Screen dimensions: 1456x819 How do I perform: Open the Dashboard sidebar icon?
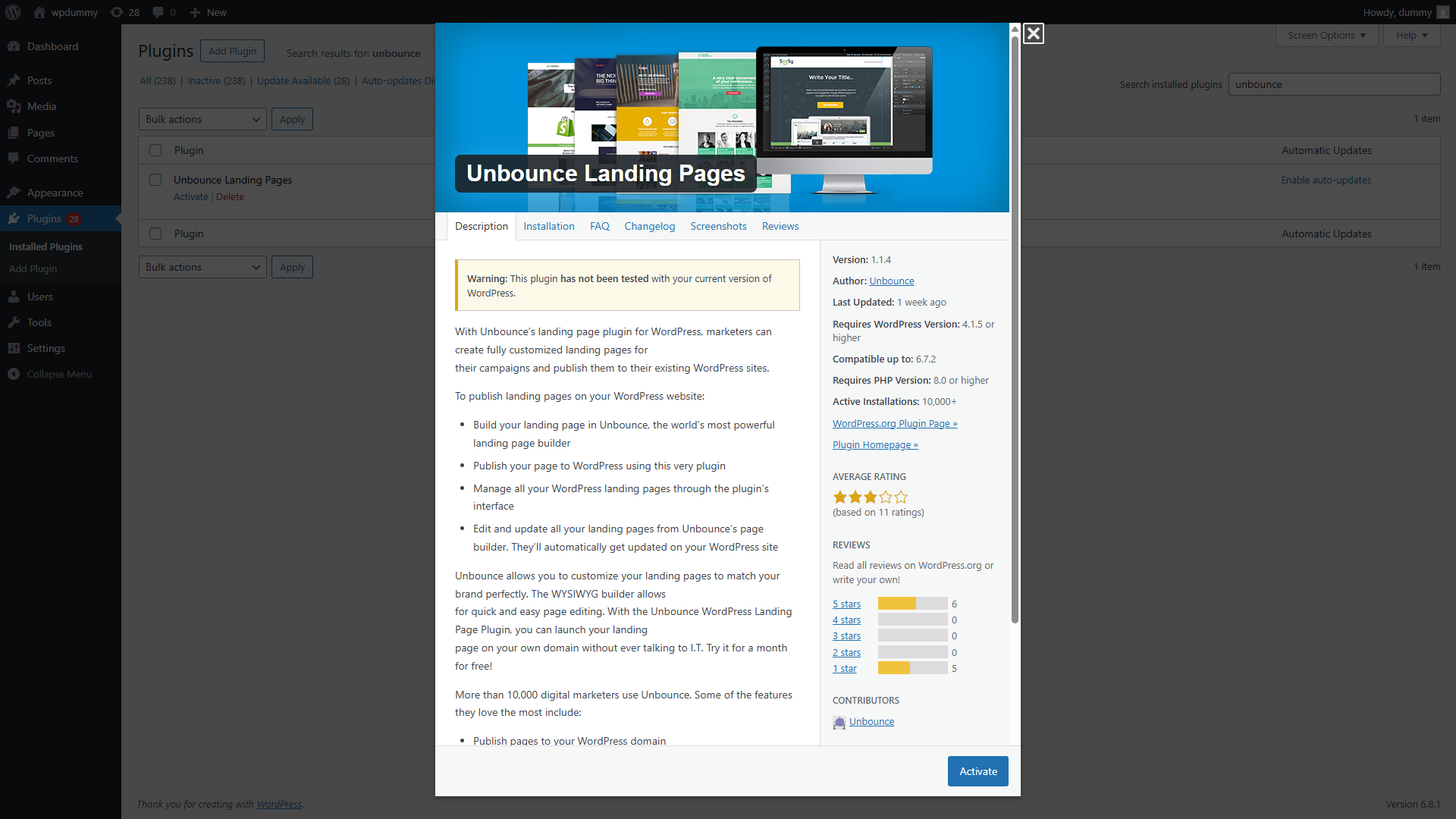tap(14, 46)
